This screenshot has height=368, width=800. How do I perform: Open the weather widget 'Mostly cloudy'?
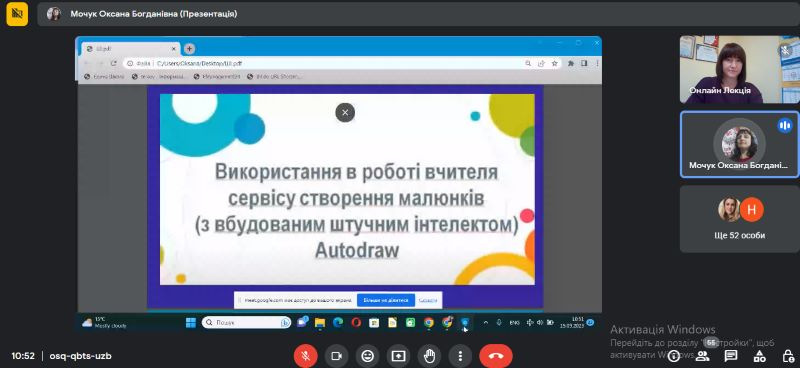(x=105, y=322)
